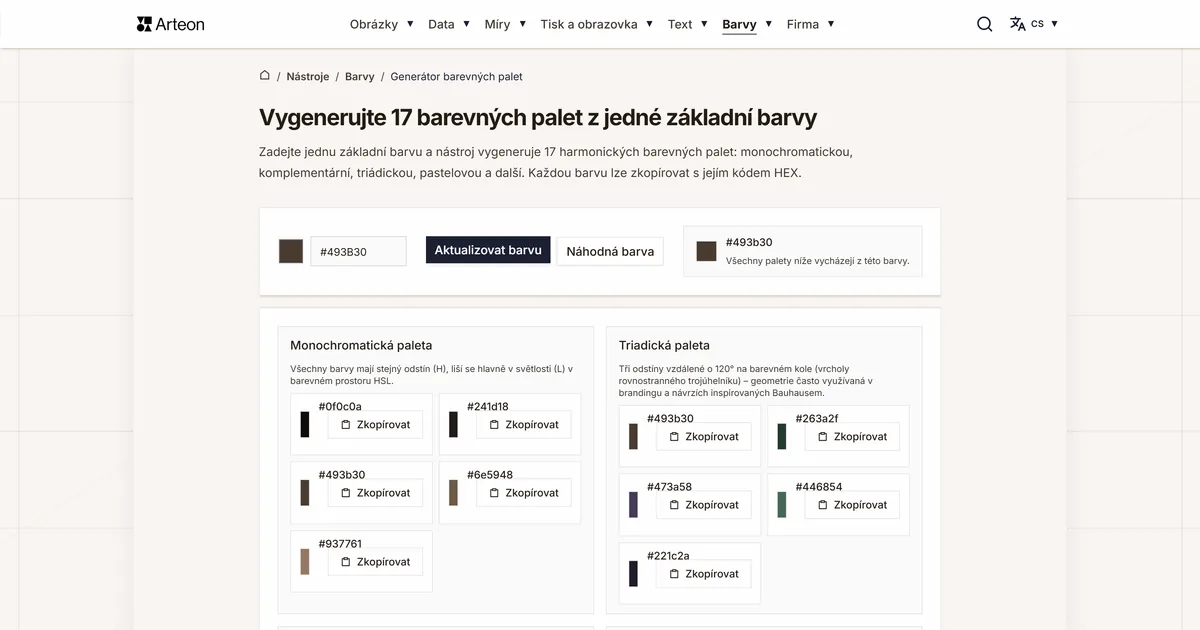Image resolution: width=1200 pixels, height=630 pixels.
Task: Click the Generátor barevných palet breadcrumb text
Action: (x=456, y=76)
